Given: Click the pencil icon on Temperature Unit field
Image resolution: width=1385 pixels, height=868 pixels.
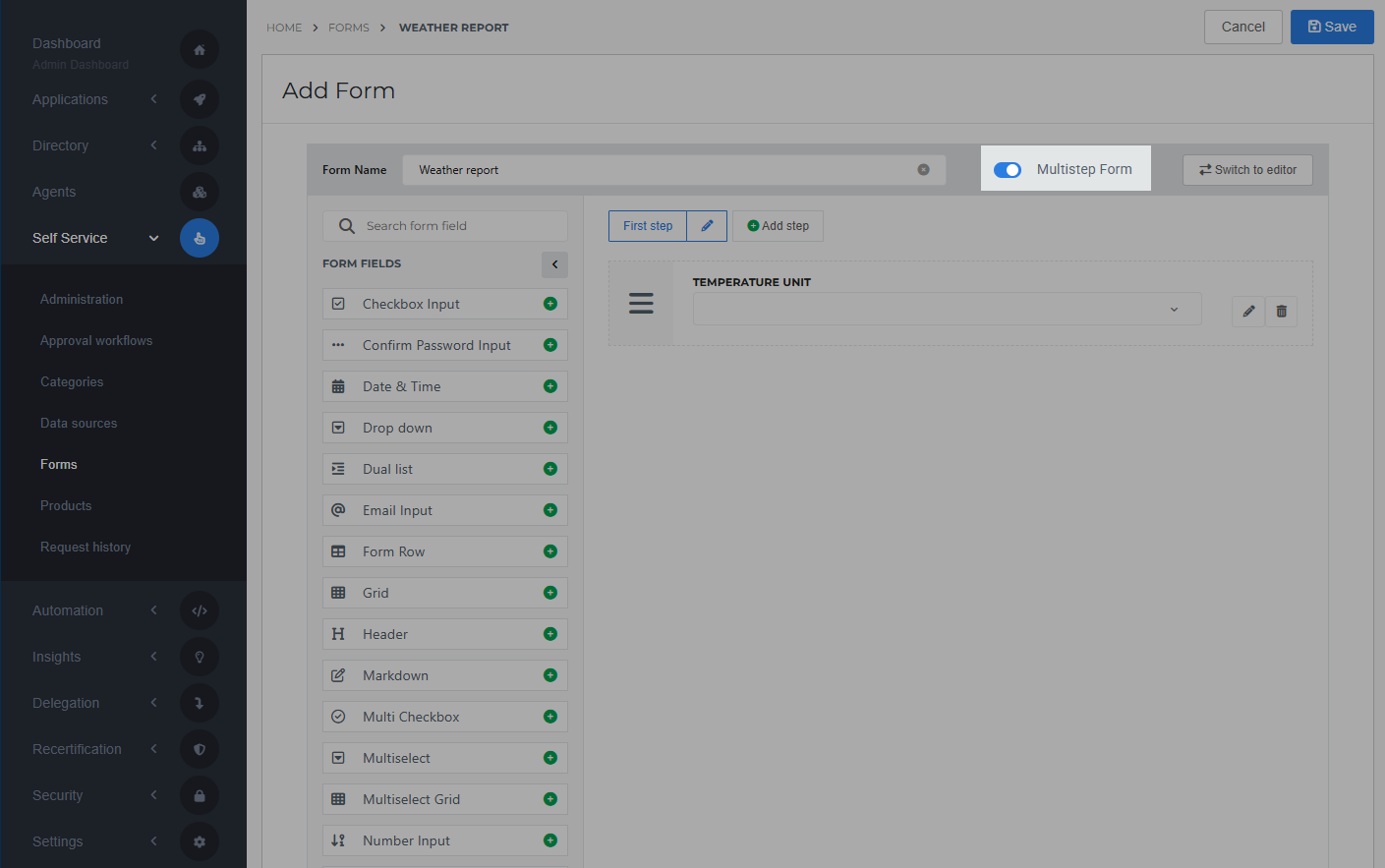Looking at the screenshot, I should pos(1248,311).
